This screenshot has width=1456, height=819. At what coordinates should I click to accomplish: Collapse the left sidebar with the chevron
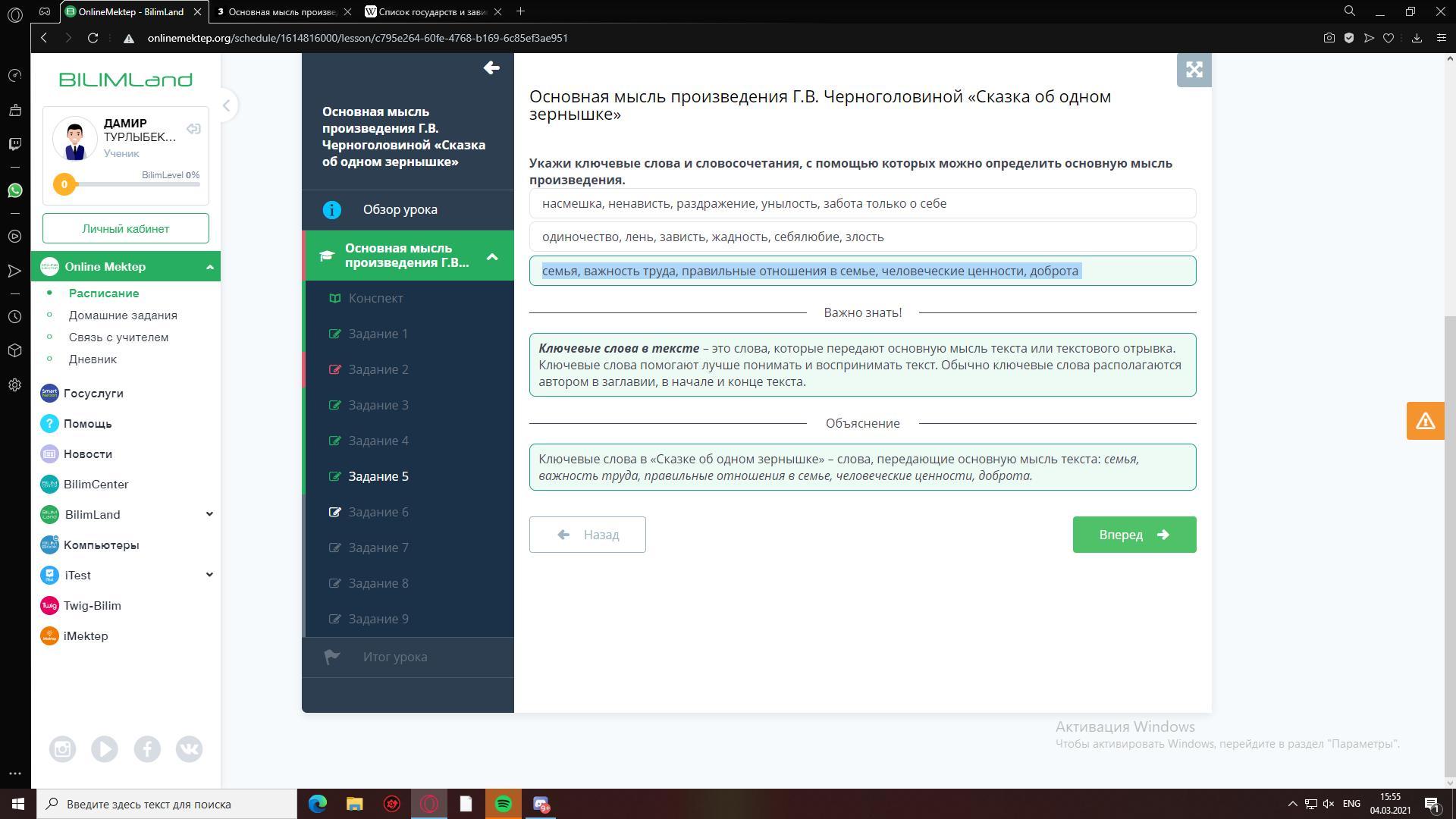pyautogui.click(x=226, y=105)
